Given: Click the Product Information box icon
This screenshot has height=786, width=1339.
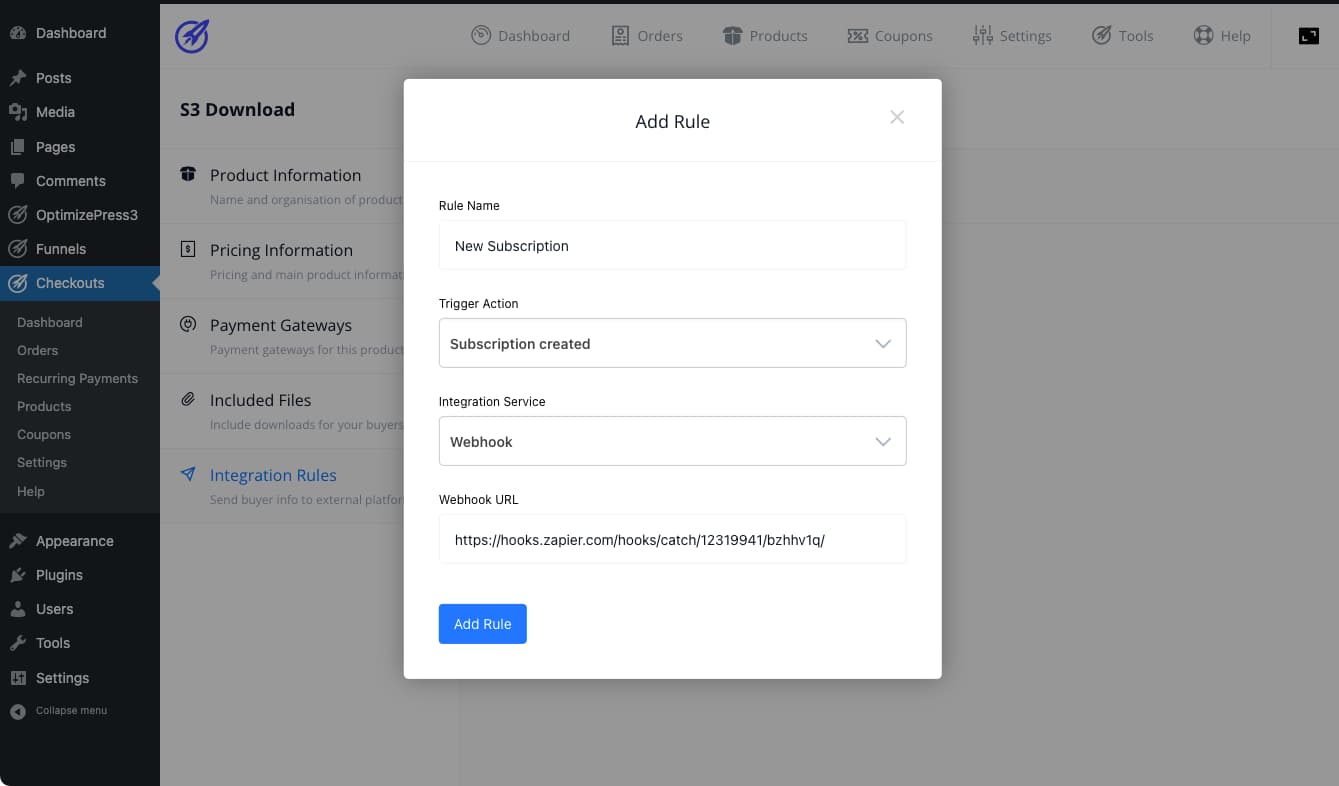Looking at the screenshot, I should pyautogui.click(x=188, y=174).
